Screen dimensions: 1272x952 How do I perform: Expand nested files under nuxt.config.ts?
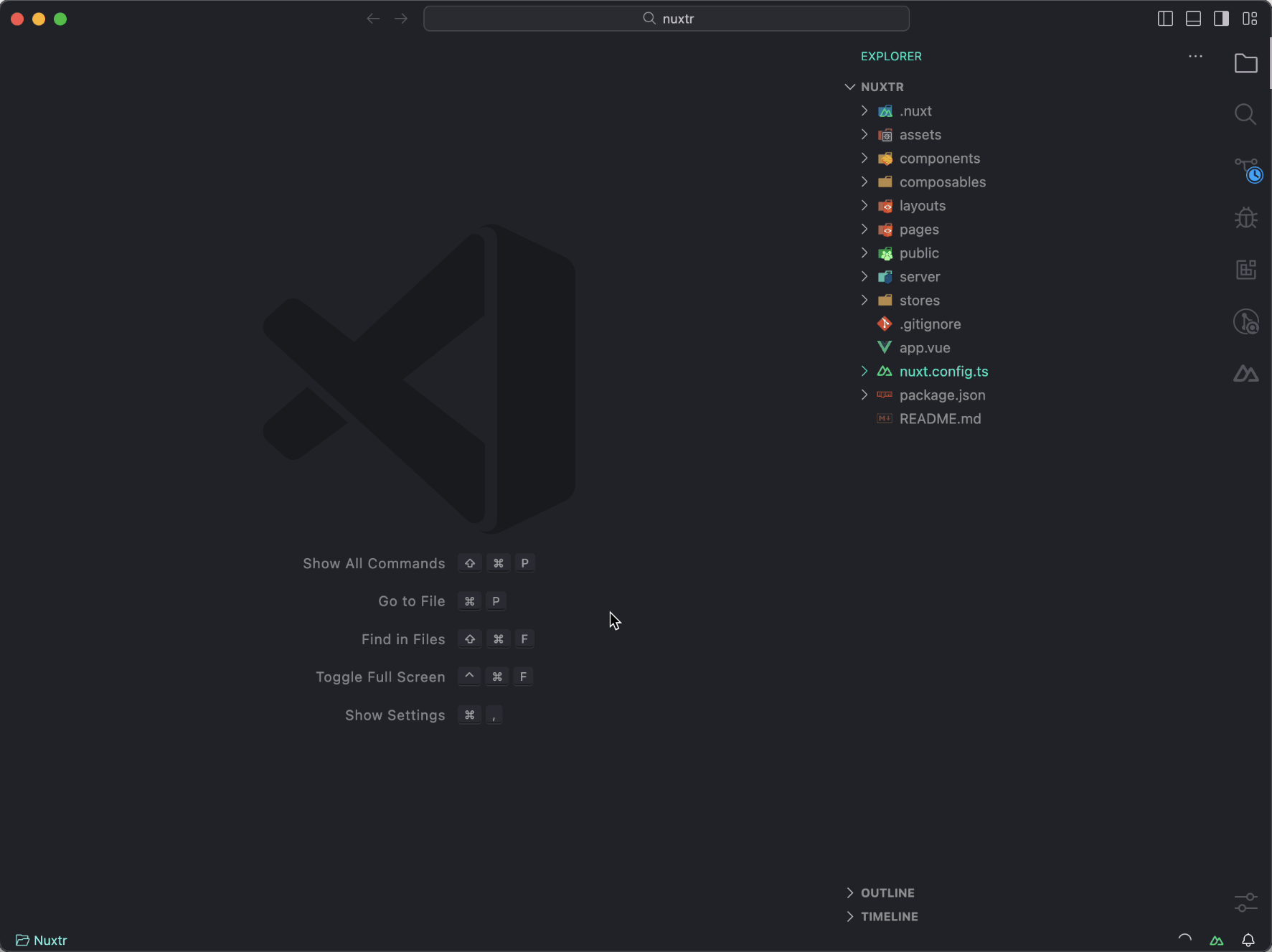point(865,372)
